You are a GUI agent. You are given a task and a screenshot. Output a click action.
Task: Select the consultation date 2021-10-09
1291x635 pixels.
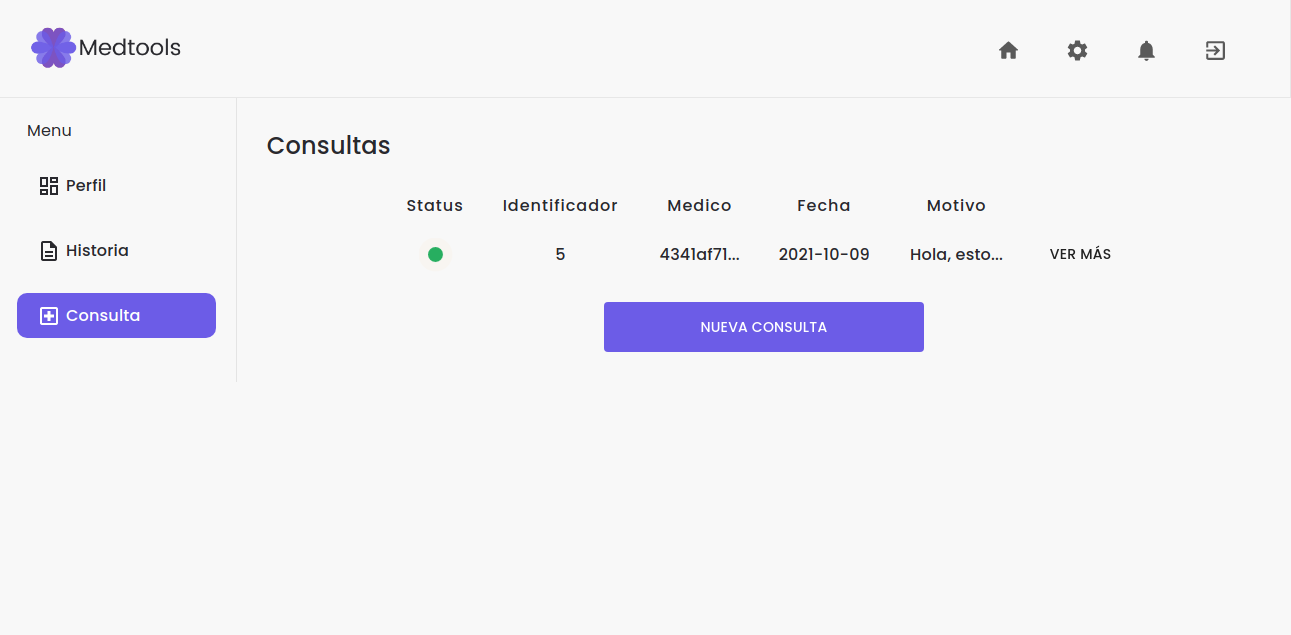(x=823, y=254)
